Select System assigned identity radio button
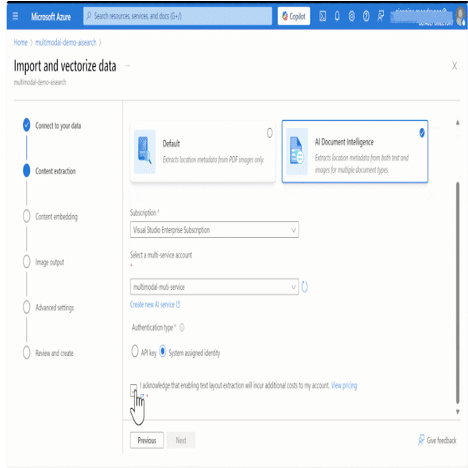This screenshot has width=468, height=468. [163, 351]
